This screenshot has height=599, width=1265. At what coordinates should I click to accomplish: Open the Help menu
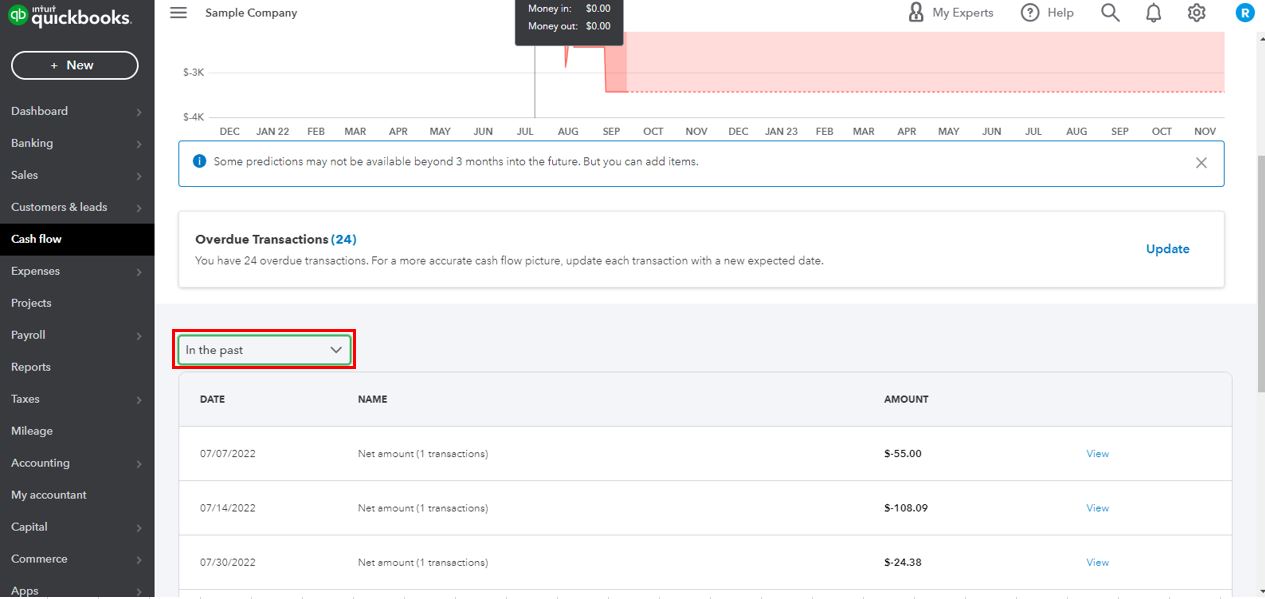[1047, 13]
